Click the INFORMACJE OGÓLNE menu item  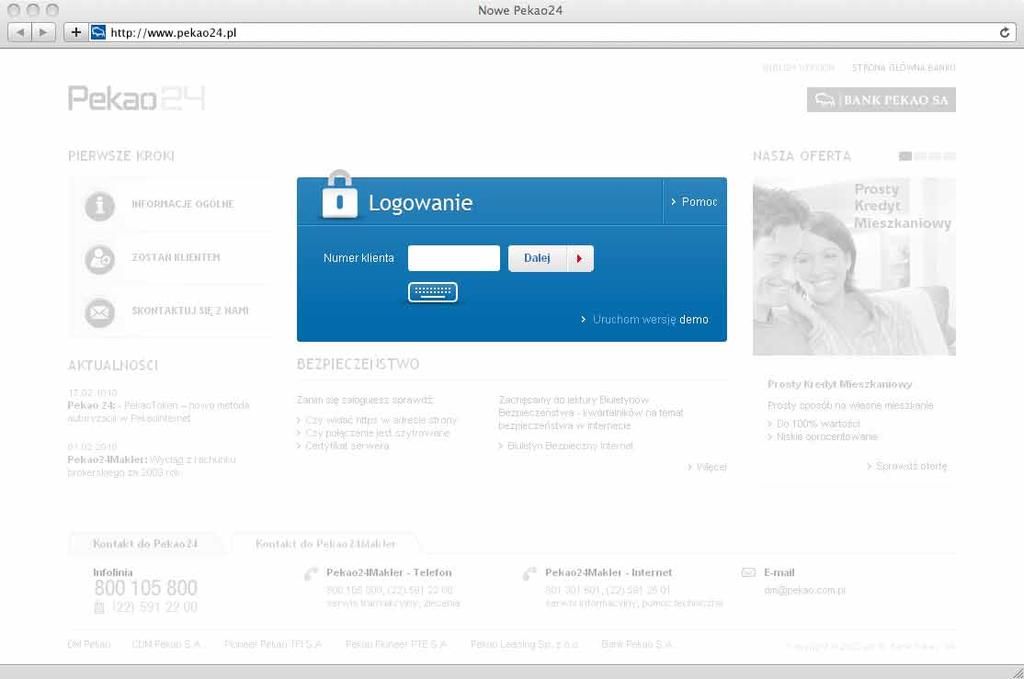tap(182, 204)
